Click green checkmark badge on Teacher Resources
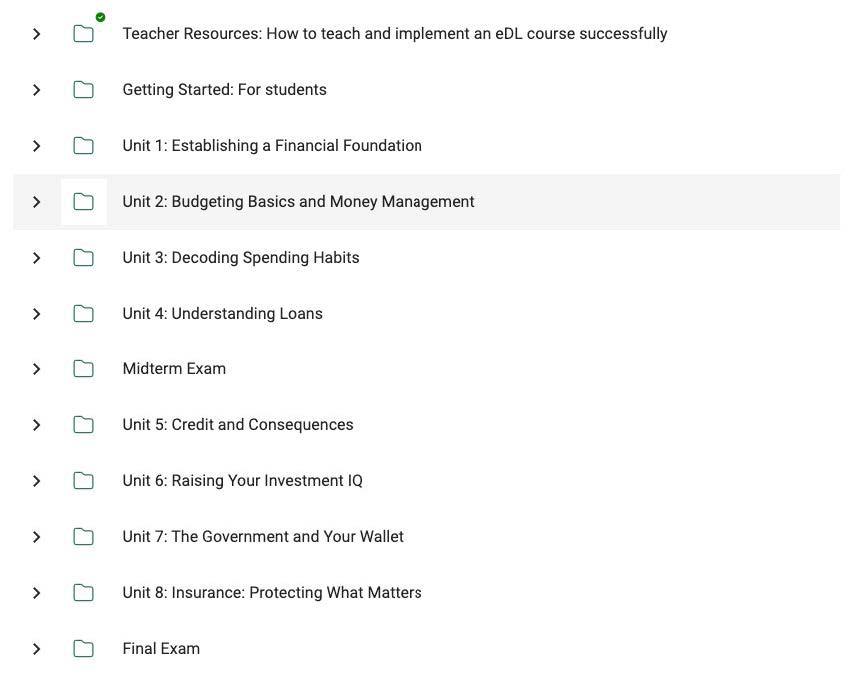 [x=100, y=17]
